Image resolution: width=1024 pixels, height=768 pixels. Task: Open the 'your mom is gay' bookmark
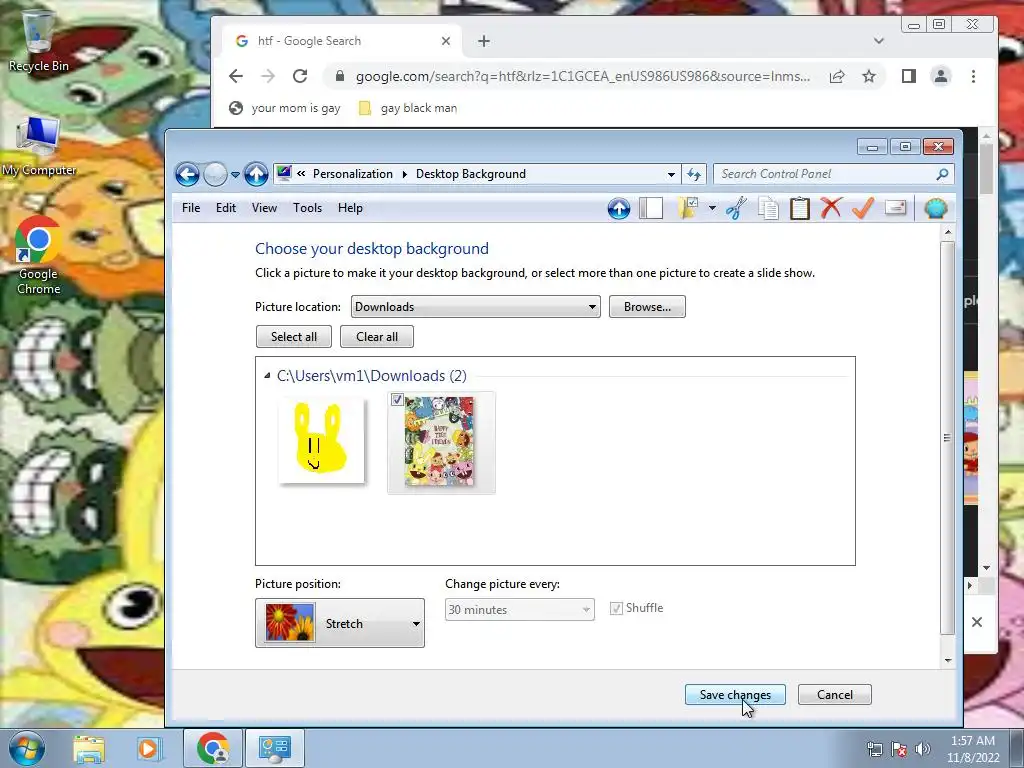[x=285, y=108]
